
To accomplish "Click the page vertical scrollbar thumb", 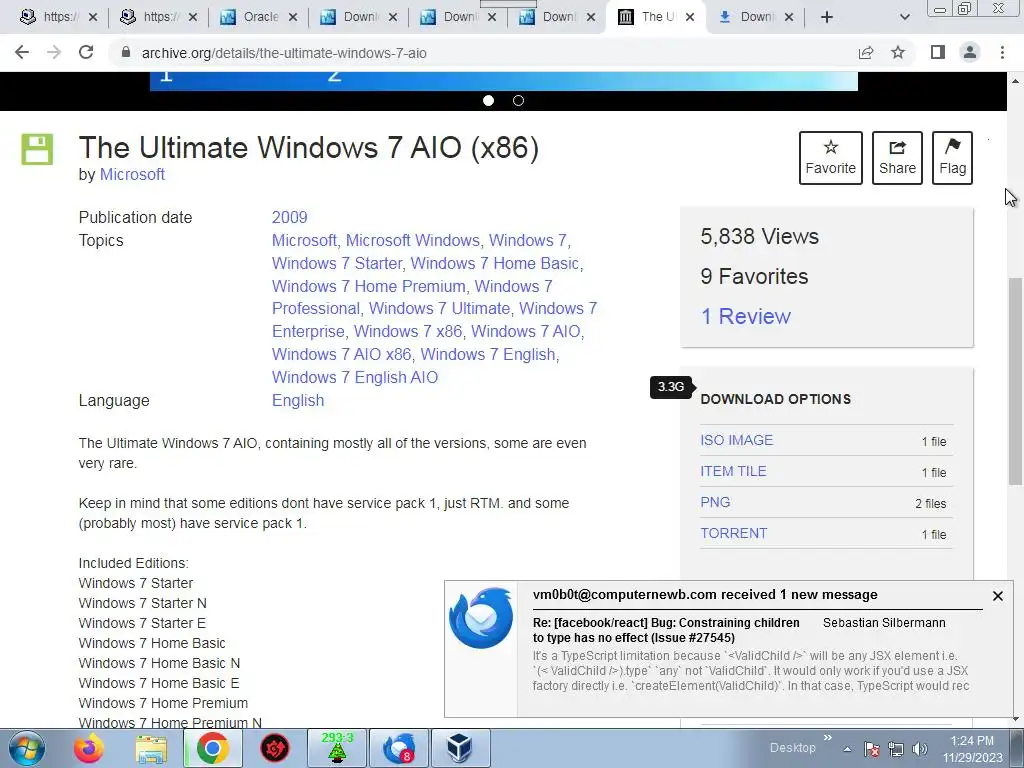I will [1015, 381].
